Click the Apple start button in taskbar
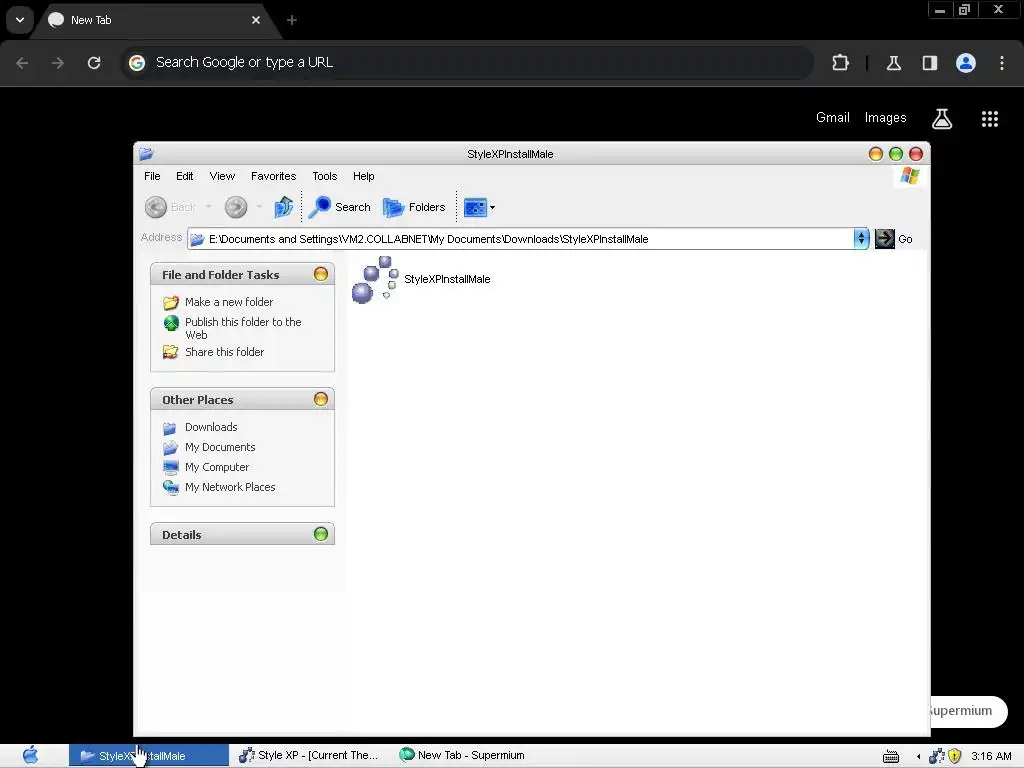Image resolution: width=1024 pixels, height=768 pixels. (x=31, y=756)
